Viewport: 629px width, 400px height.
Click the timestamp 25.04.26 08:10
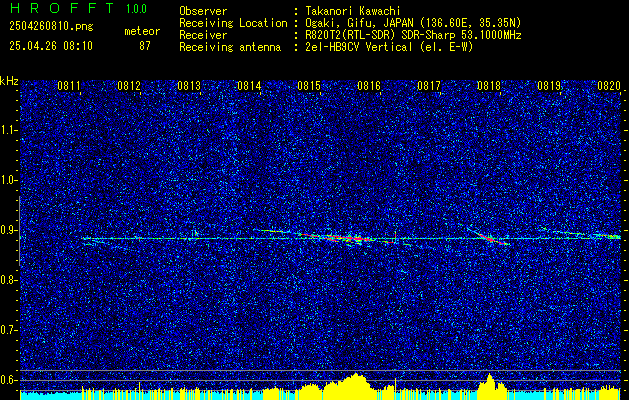51,46
